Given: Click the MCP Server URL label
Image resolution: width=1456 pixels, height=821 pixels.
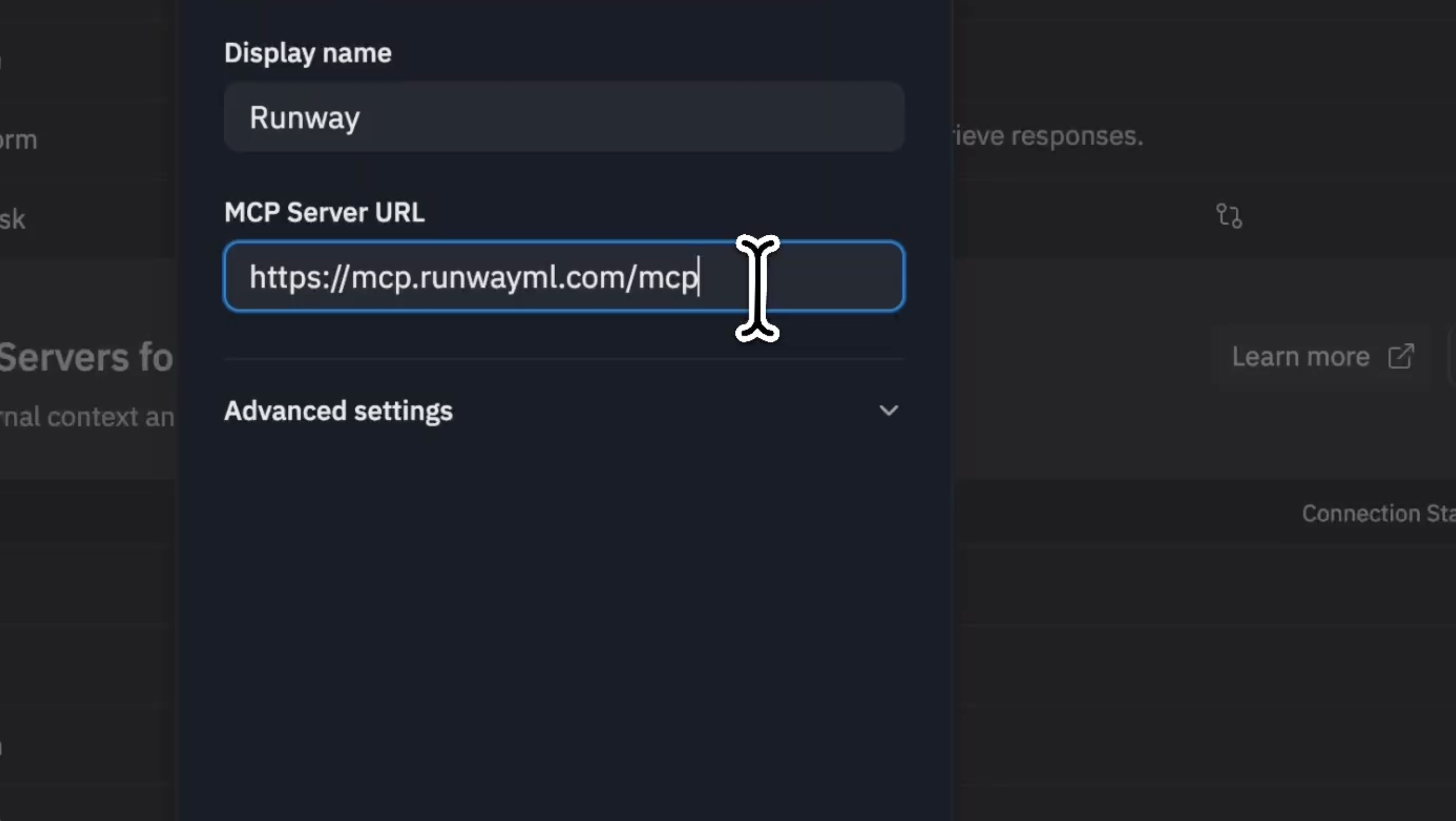Looking at the screenshot, I should pos(324,213).
